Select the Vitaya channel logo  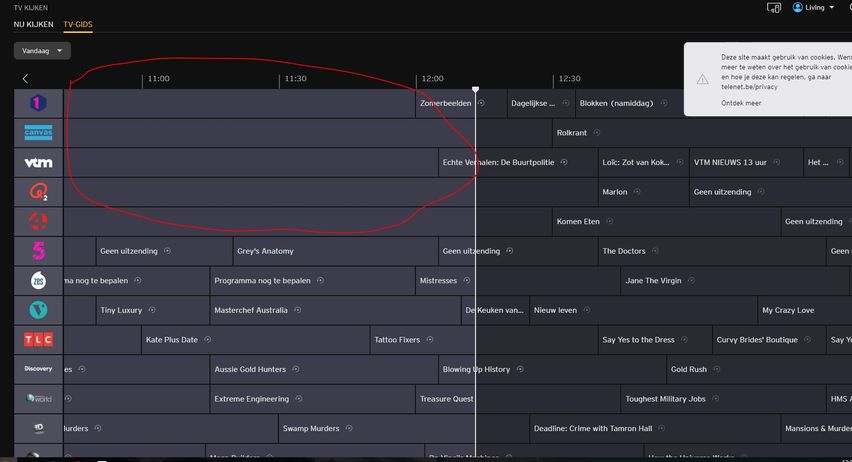click(x=38, y=310)
